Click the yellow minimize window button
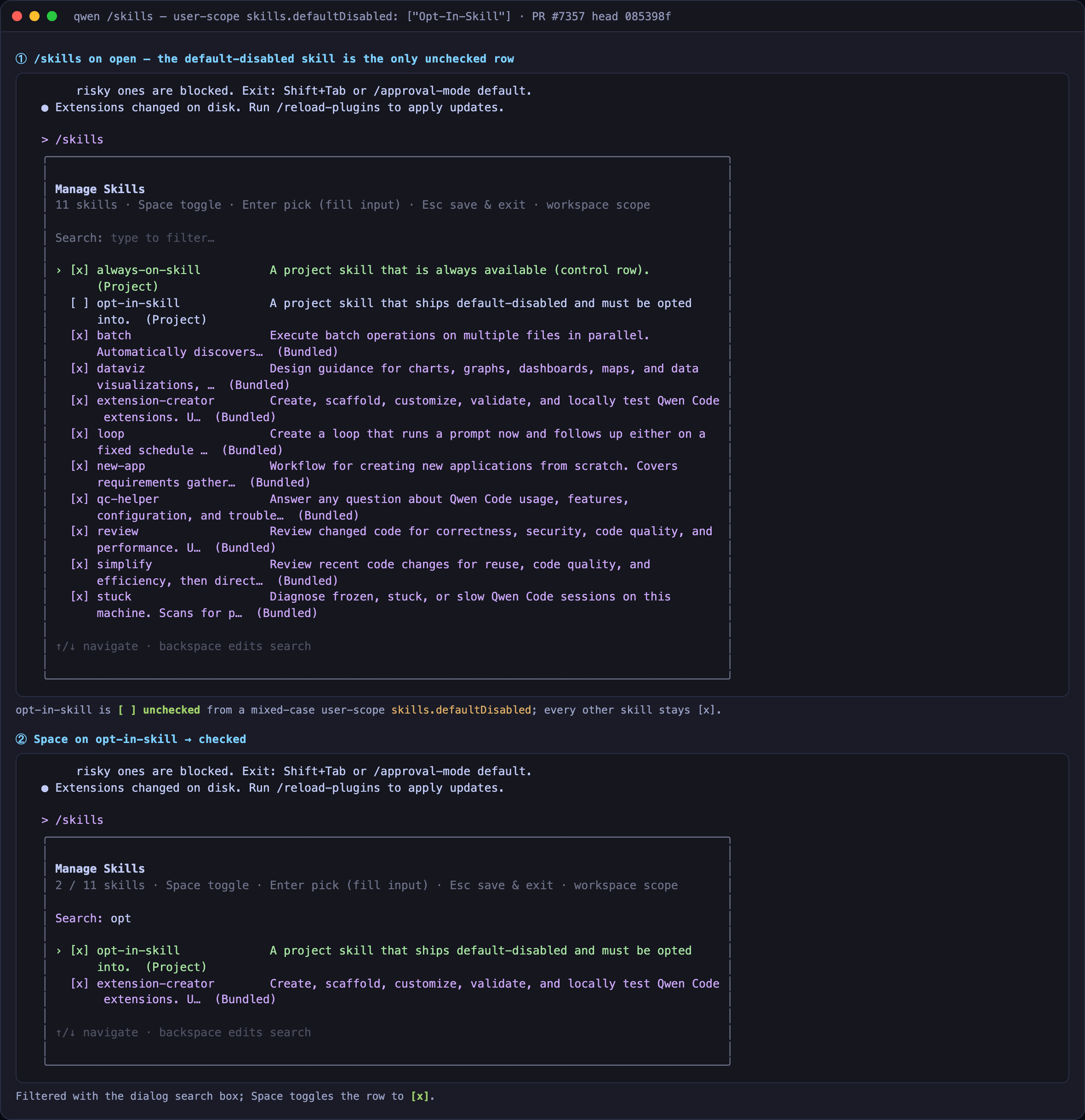The image size is (1085, 1120). (34, 16)
